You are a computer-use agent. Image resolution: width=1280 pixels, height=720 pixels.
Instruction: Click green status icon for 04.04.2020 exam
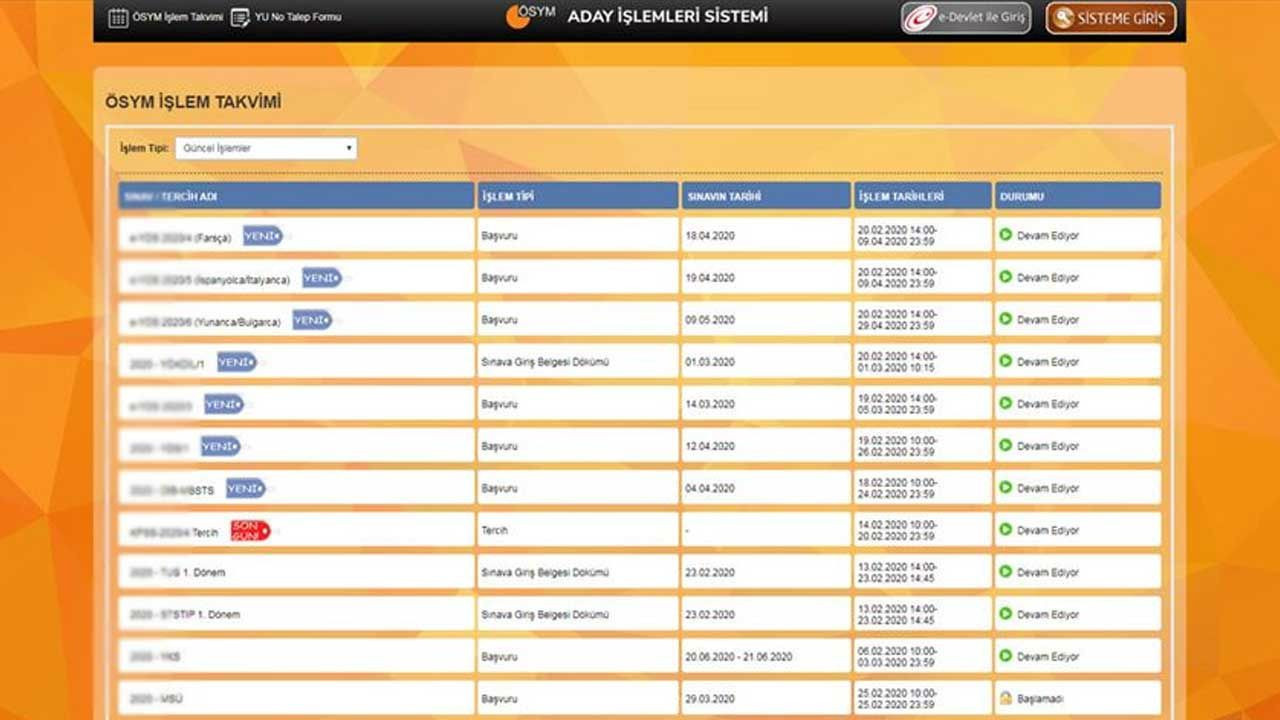click(x=1005, y=487)
